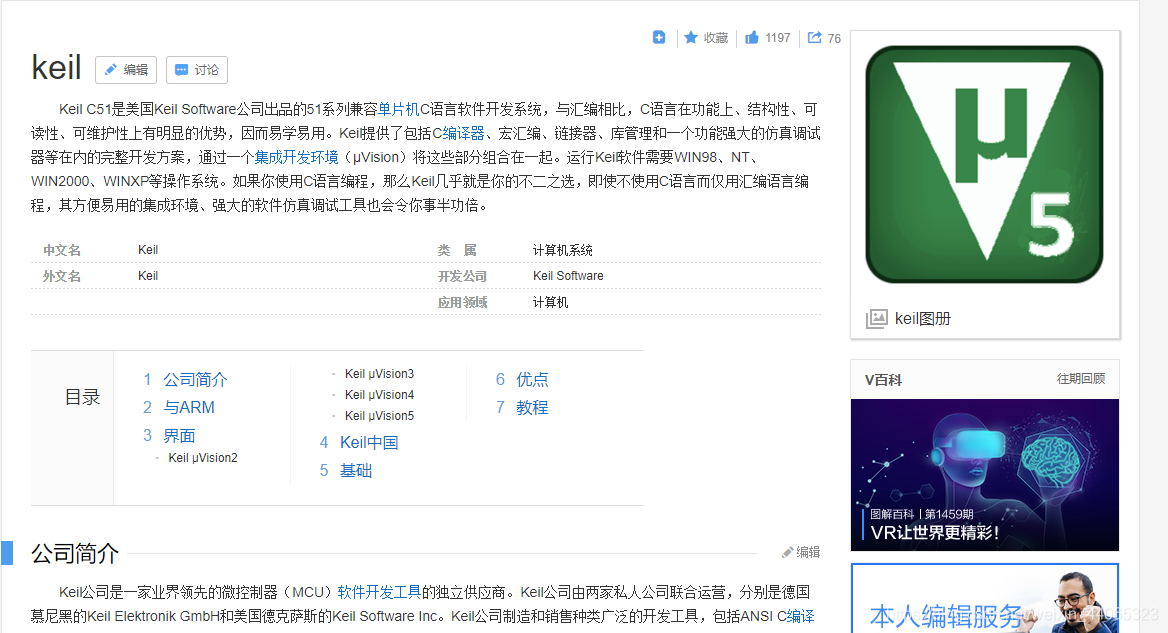Go to the Keil μVision5 sub-entry
1168x633 pixels.
coord(379,416)
